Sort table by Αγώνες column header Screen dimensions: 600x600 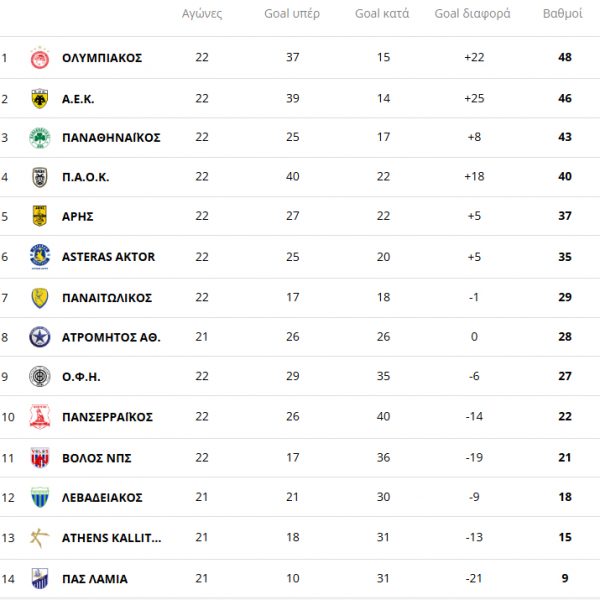(202, 14)
